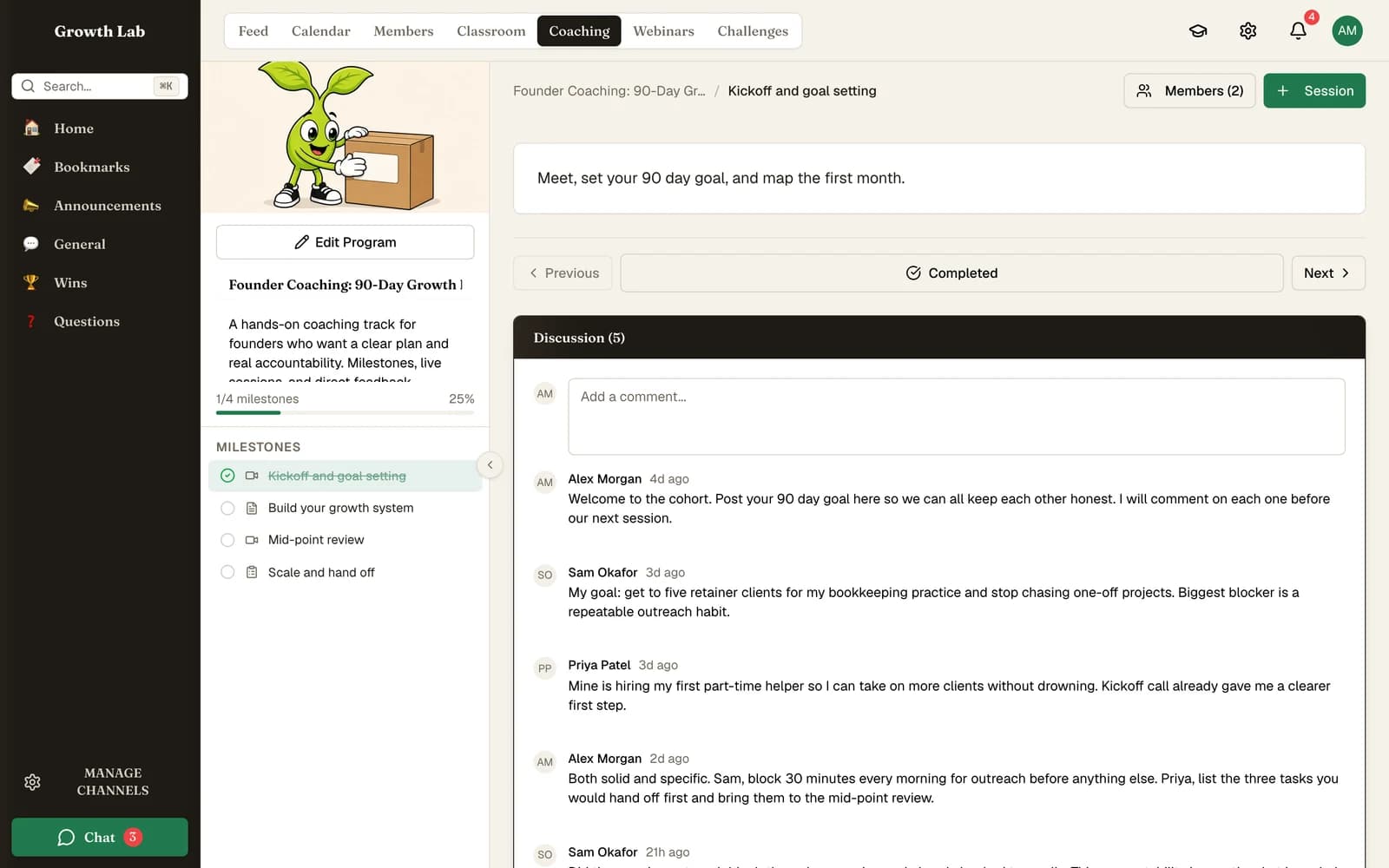Go to Previous milestone
This screenshot has width=1389, height=868.
tap(563, 273)
